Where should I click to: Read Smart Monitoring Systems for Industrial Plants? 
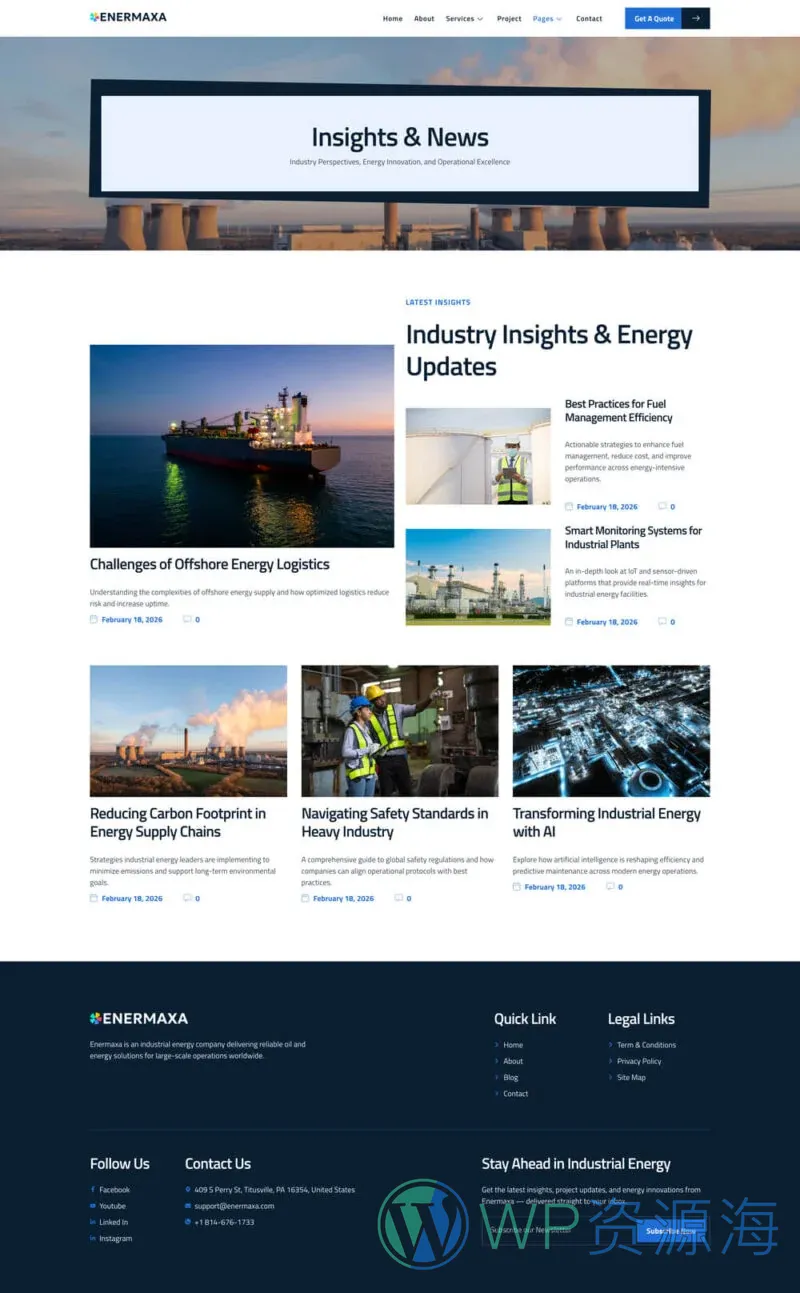pos(634,537)
